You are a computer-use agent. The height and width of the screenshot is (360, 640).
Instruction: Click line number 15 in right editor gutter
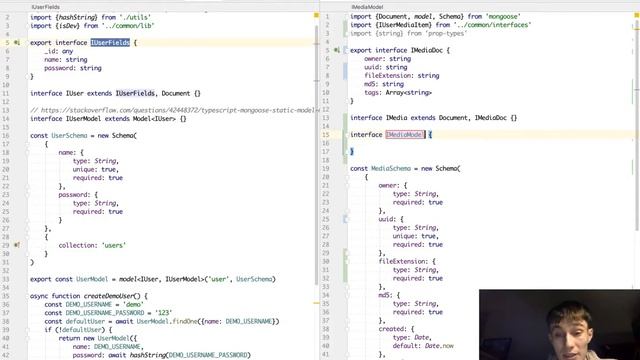326,135
